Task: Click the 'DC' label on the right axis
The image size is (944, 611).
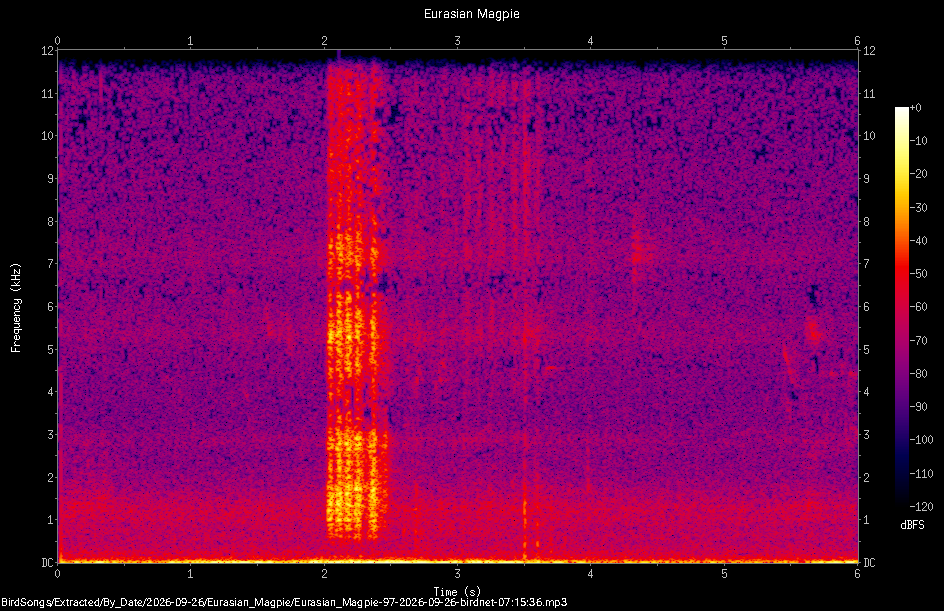Action: (869, 563)
